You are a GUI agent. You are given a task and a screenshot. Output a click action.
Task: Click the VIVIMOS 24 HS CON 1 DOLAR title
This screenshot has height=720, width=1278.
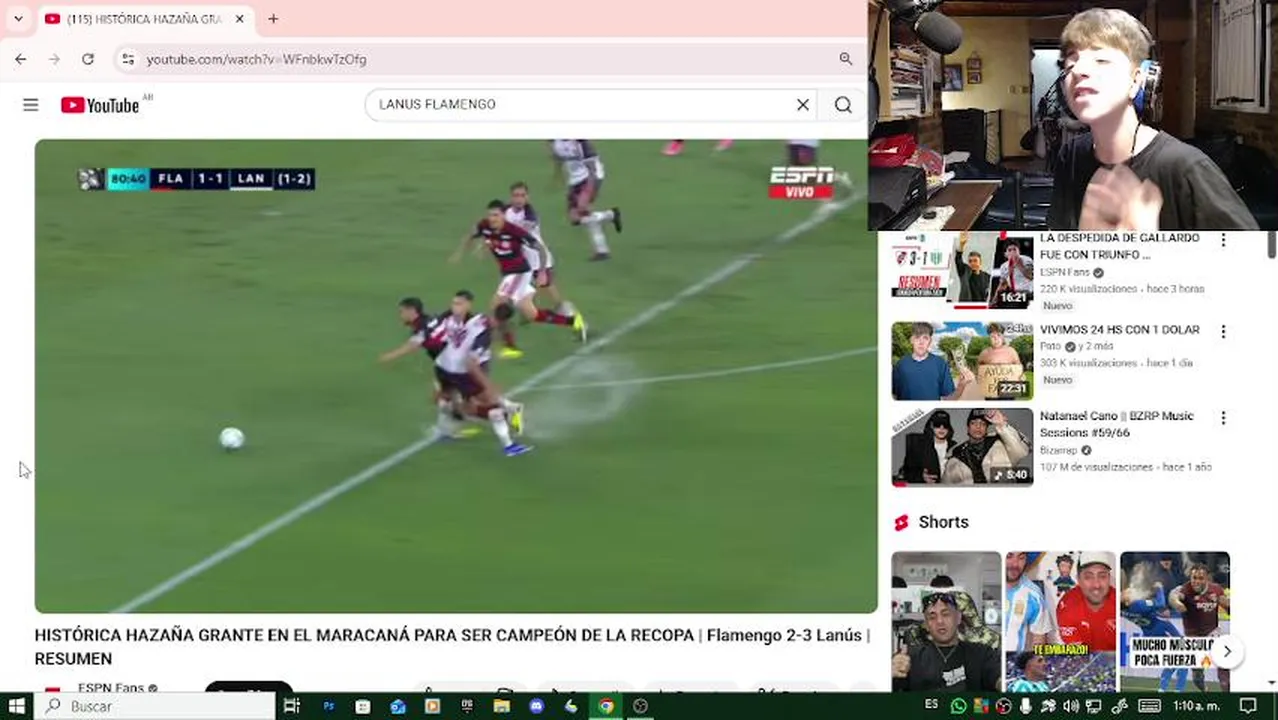coord(1119,330)
